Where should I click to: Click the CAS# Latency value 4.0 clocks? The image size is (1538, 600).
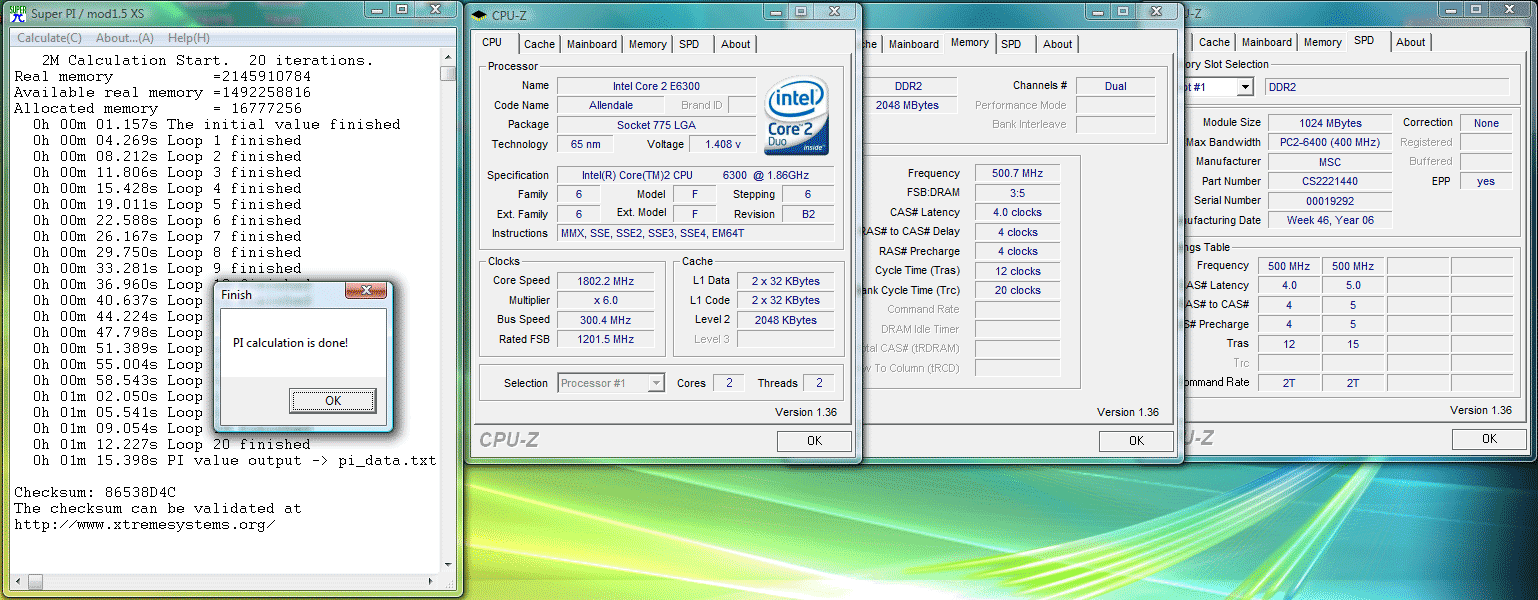click(1017, 212)
